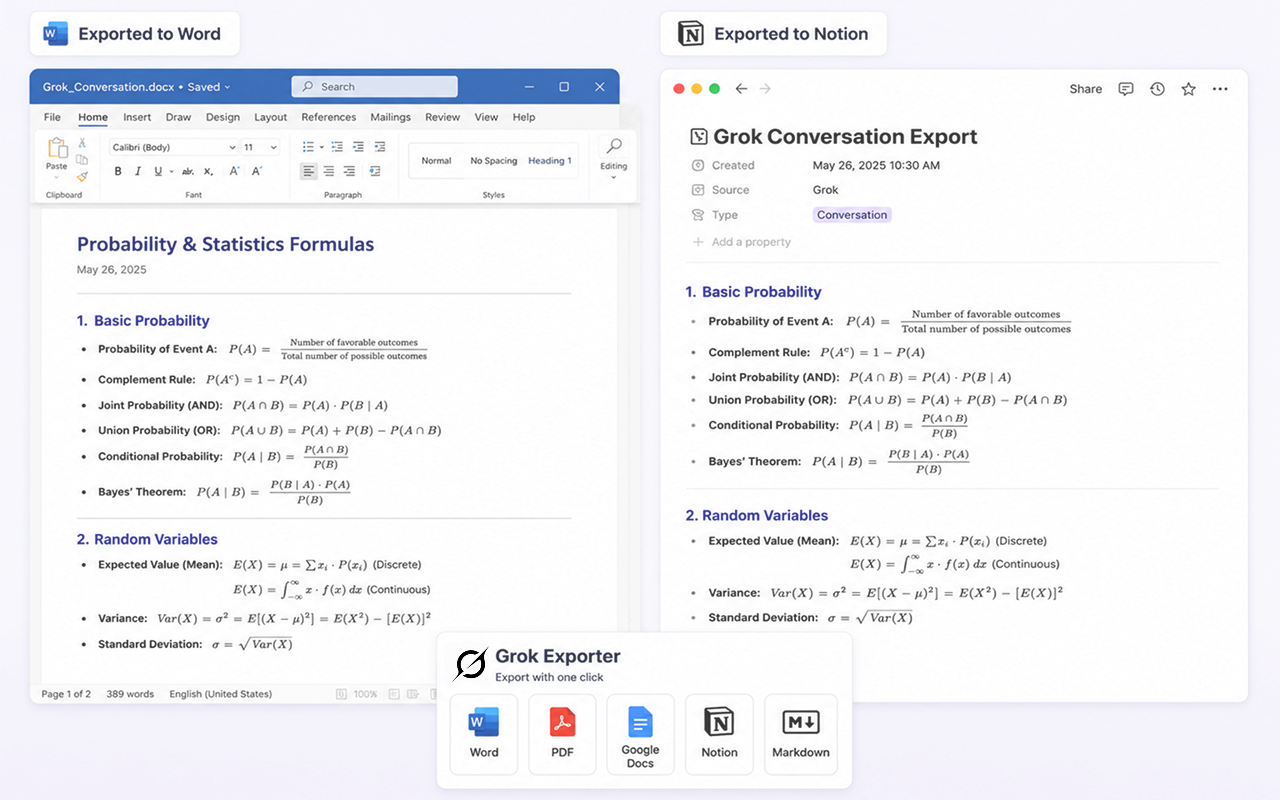Toggle Center alignment in Word Paragraph group
Image resolution: width=1280 pixels, height=800 pixels.
pos(329,171)
